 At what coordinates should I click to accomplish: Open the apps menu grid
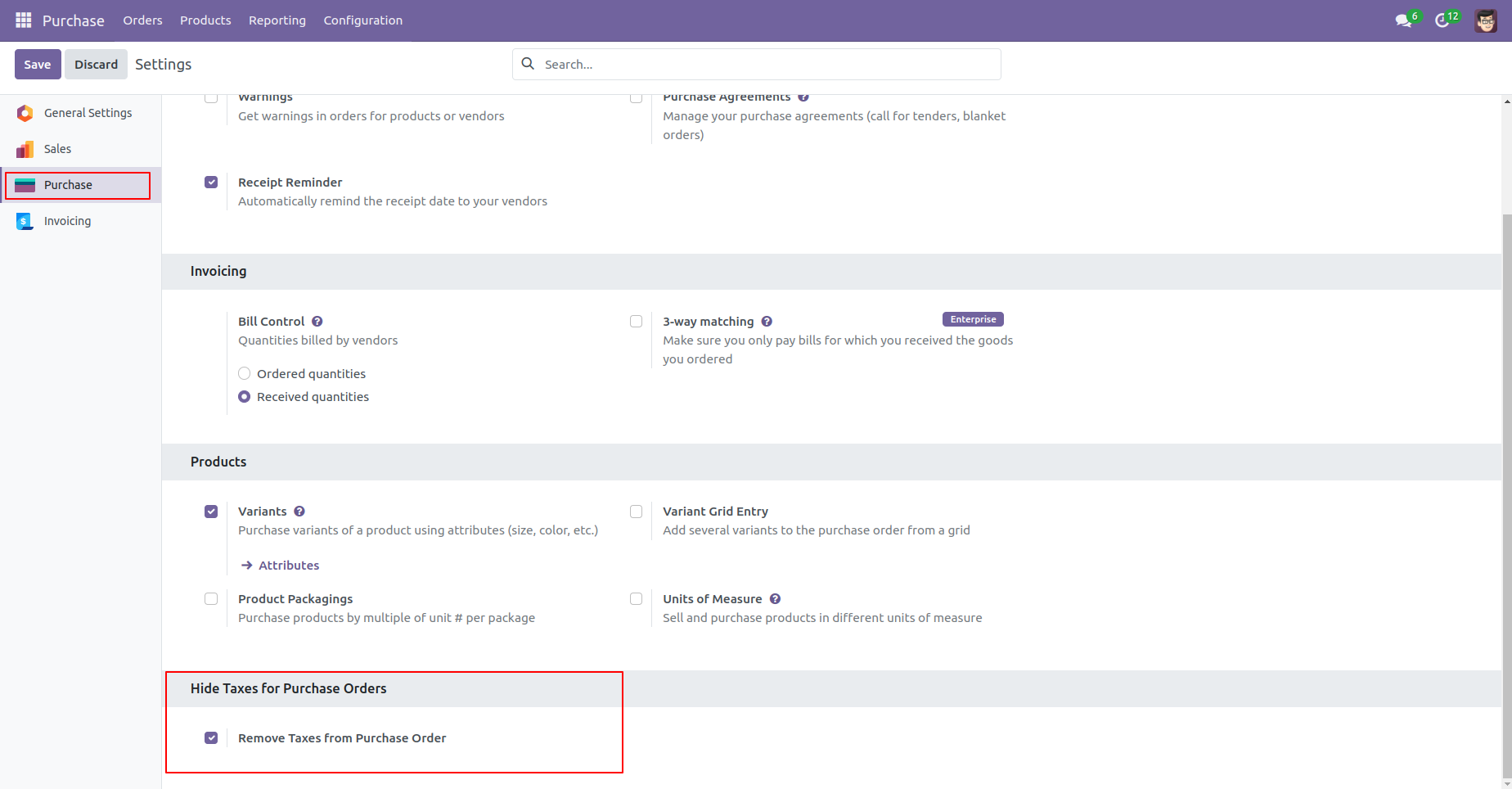tap(23, 20)
